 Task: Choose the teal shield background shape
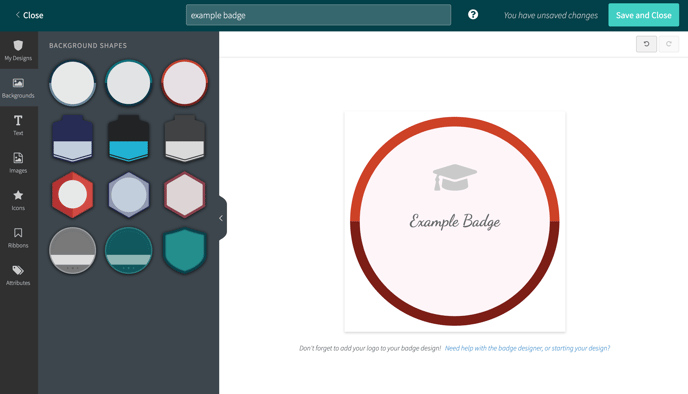[185, 251]
